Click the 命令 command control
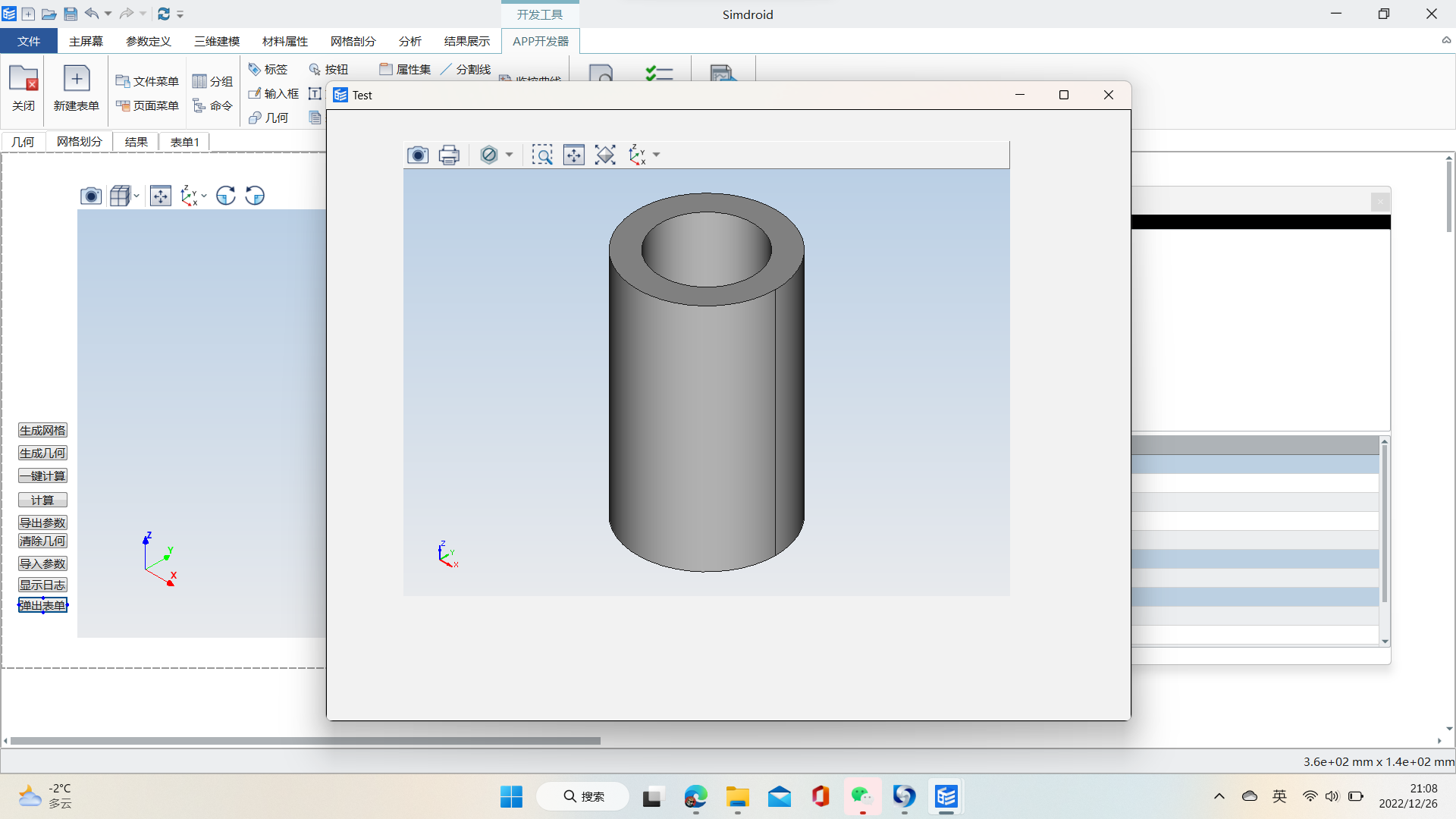 click(212, 105)
